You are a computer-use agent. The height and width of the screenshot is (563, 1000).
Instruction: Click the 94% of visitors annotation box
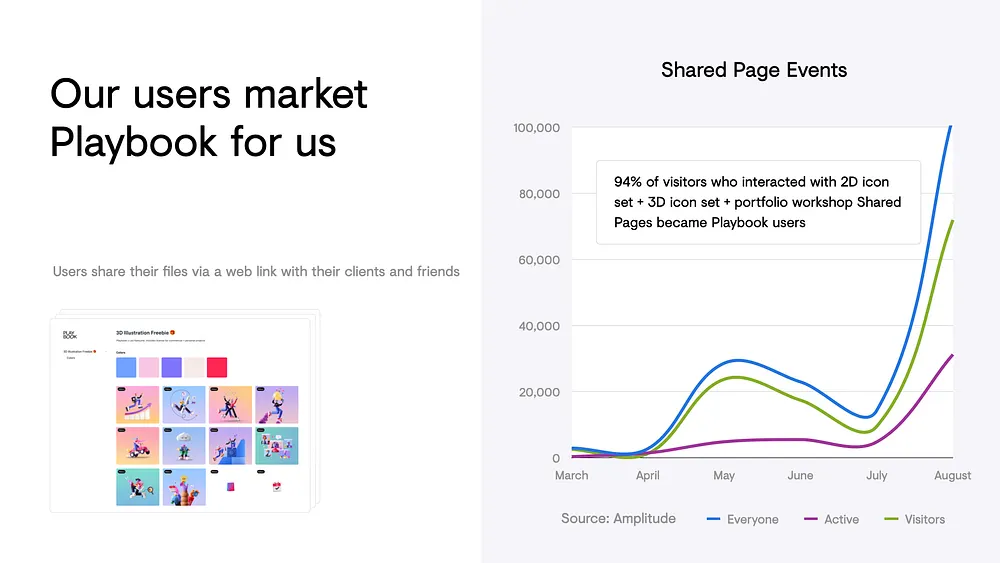(756, 202)
